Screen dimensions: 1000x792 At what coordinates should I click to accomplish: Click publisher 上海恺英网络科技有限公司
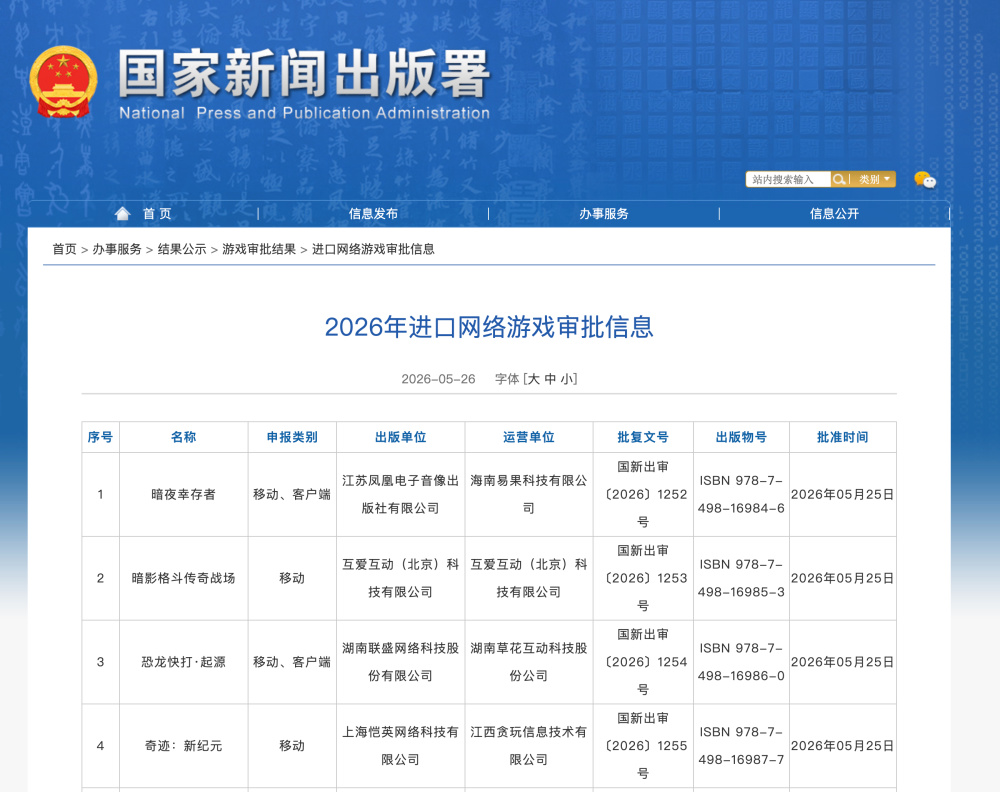401,745
